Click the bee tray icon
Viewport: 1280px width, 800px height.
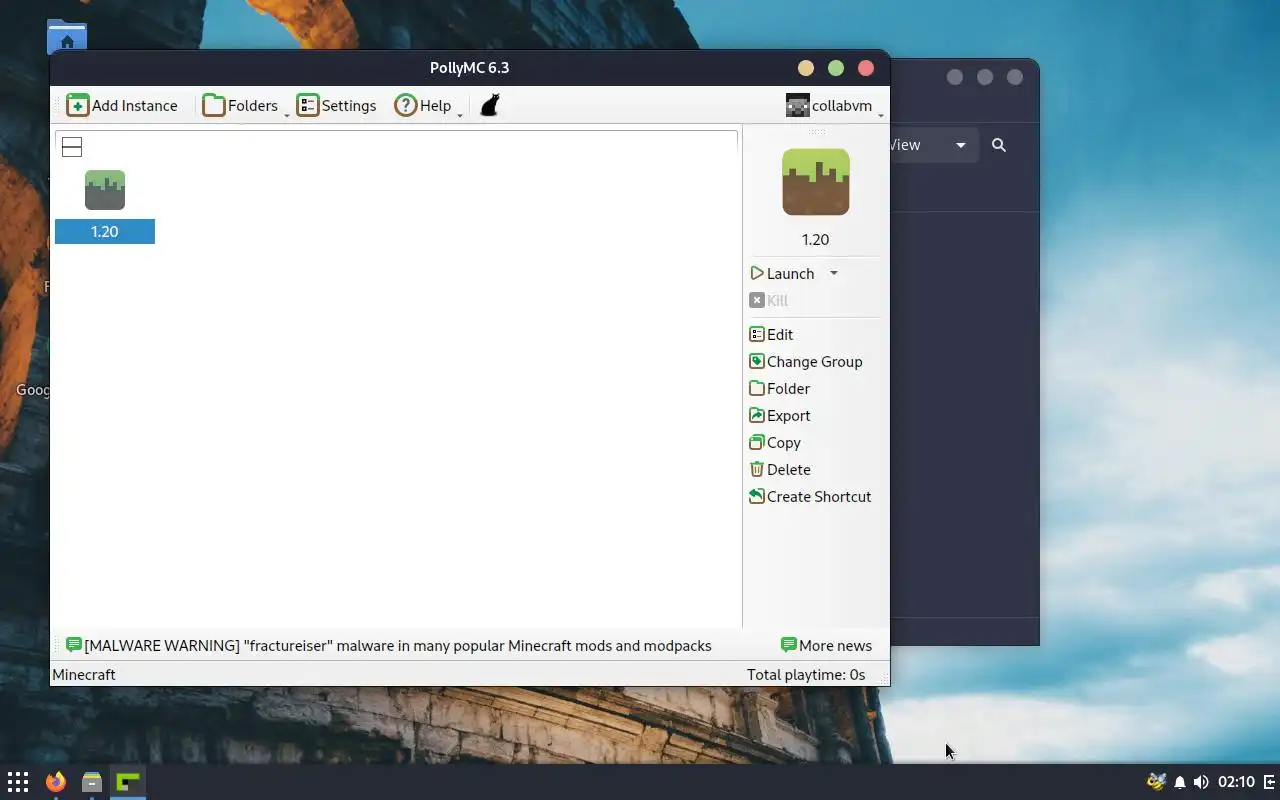1157,781
